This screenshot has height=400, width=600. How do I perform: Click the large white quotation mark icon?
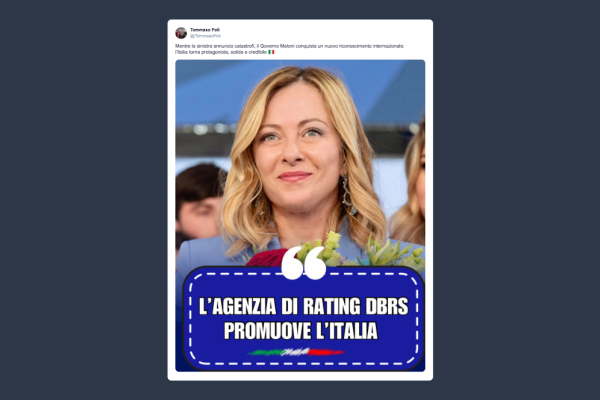[304, 263]
